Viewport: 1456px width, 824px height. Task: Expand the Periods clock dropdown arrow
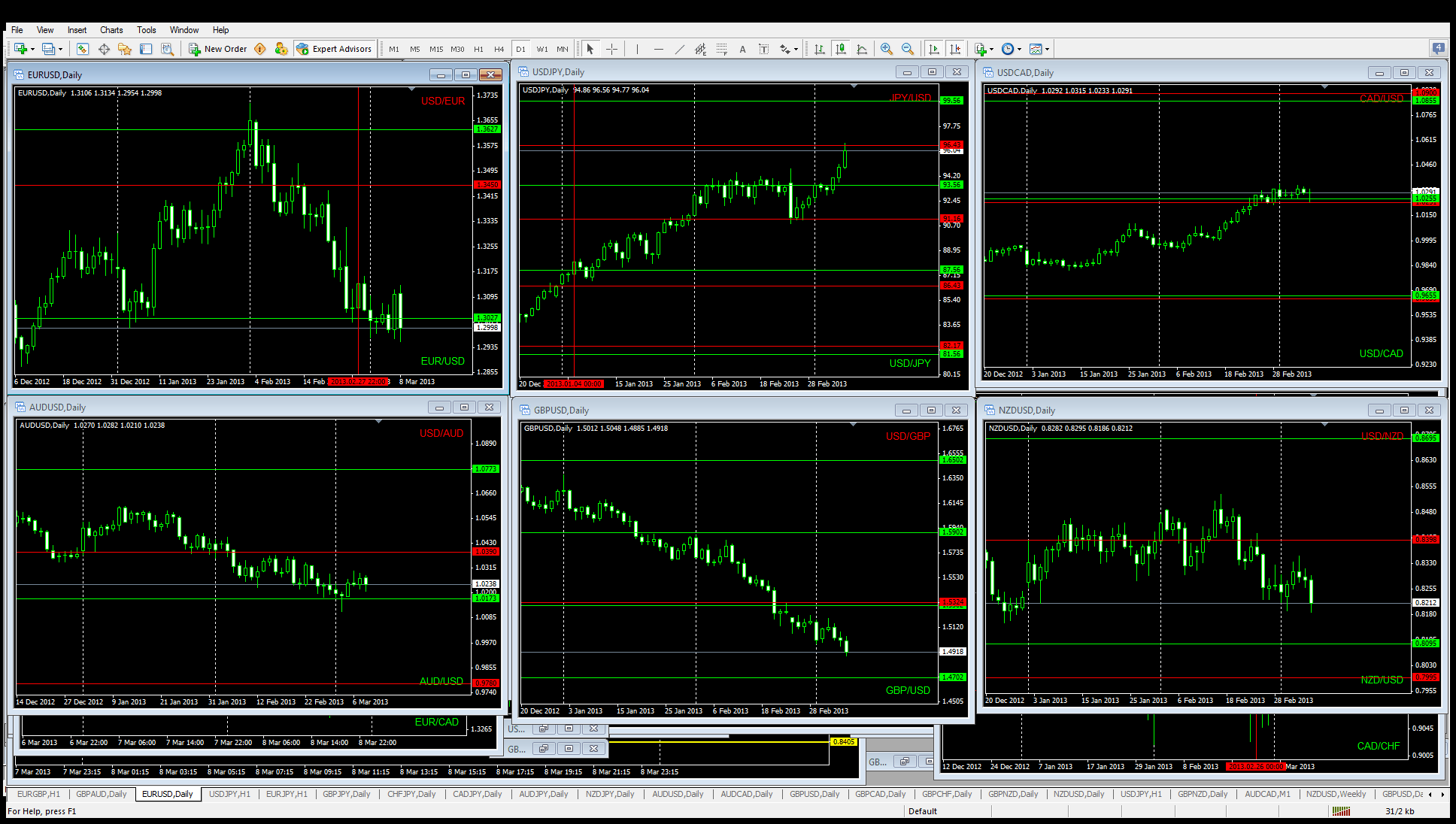pyautogui.click(x=1020, y=50)
